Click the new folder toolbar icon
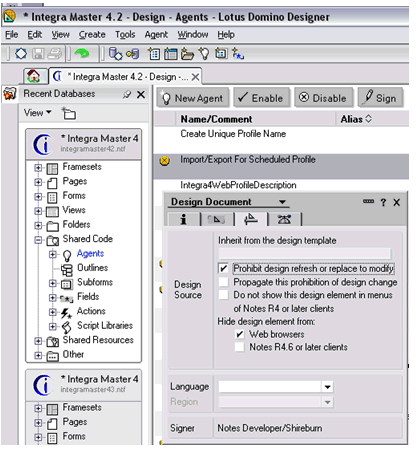The width and height of the screenshot is (416, 450). pyautogui.click(x=187, y=54)
